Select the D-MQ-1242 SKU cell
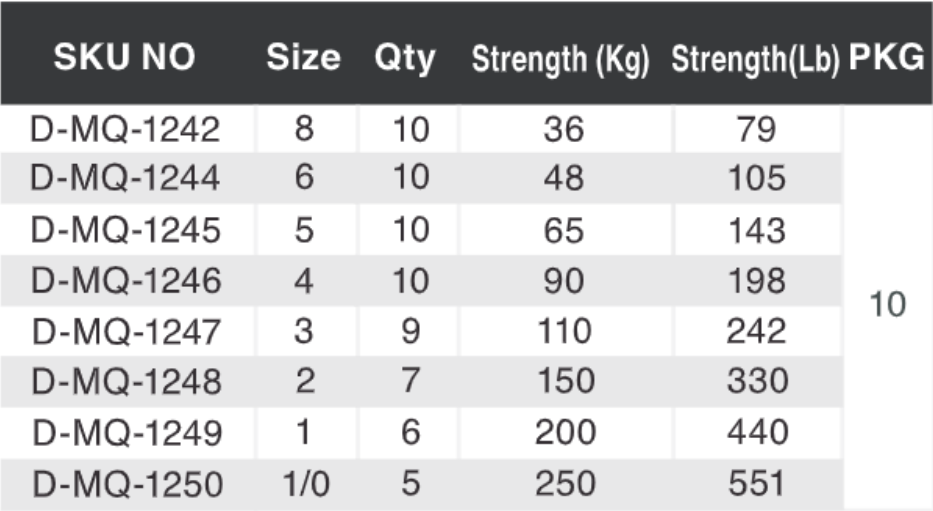Image resolution: width=933 pixels, height=511 pixels. pos(126,129)
